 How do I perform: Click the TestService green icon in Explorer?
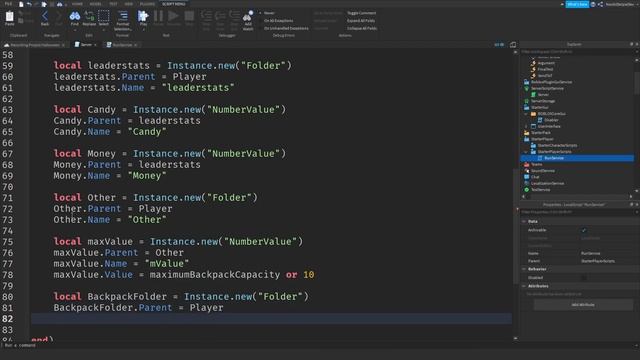[527, 190]
